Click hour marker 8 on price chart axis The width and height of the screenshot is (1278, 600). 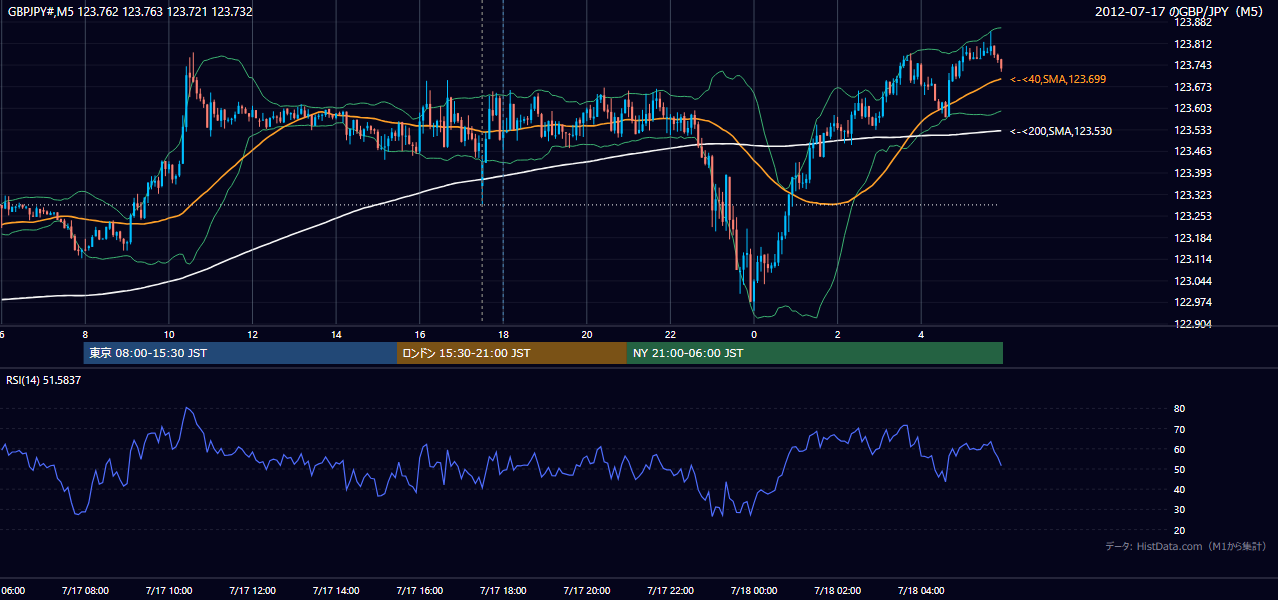click(85, 335)
